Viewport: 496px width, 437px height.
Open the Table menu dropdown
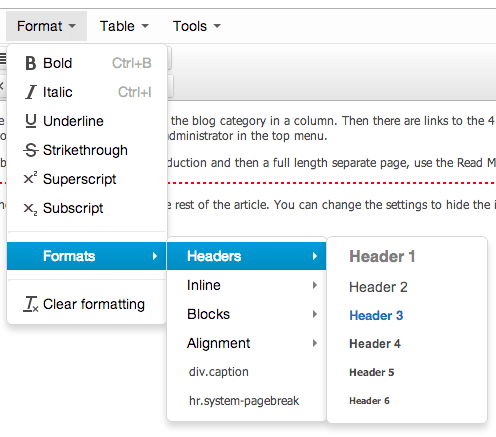(124, 26)
